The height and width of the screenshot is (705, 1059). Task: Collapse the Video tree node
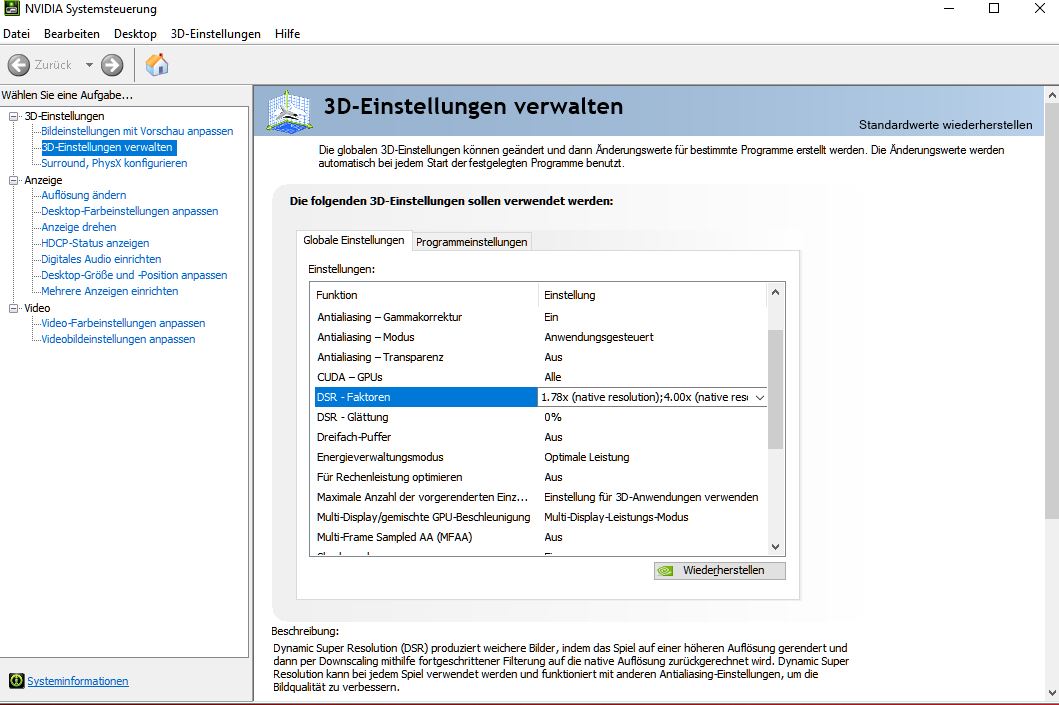[14, 308]
